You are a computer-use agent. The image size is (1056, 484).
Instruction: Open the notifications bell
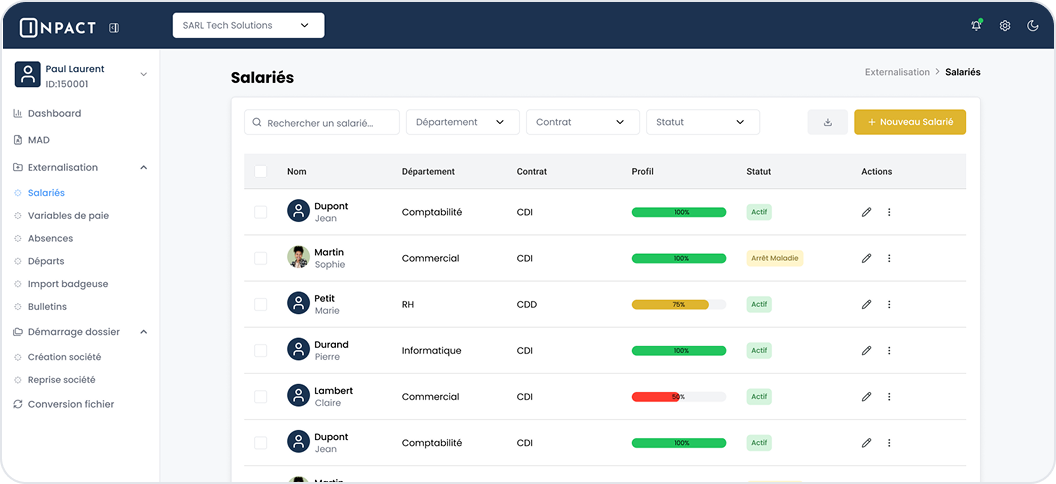tap(976, 26)
